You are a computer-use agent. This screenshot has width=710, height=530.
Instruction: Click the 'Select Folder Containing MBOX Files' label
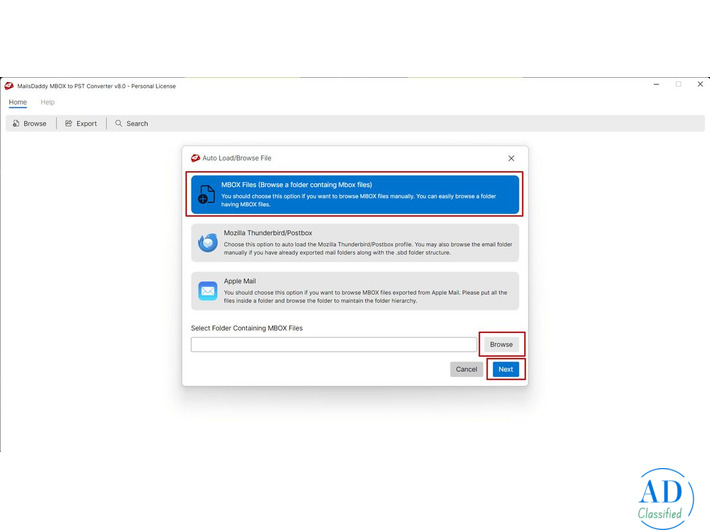[247, 328]
